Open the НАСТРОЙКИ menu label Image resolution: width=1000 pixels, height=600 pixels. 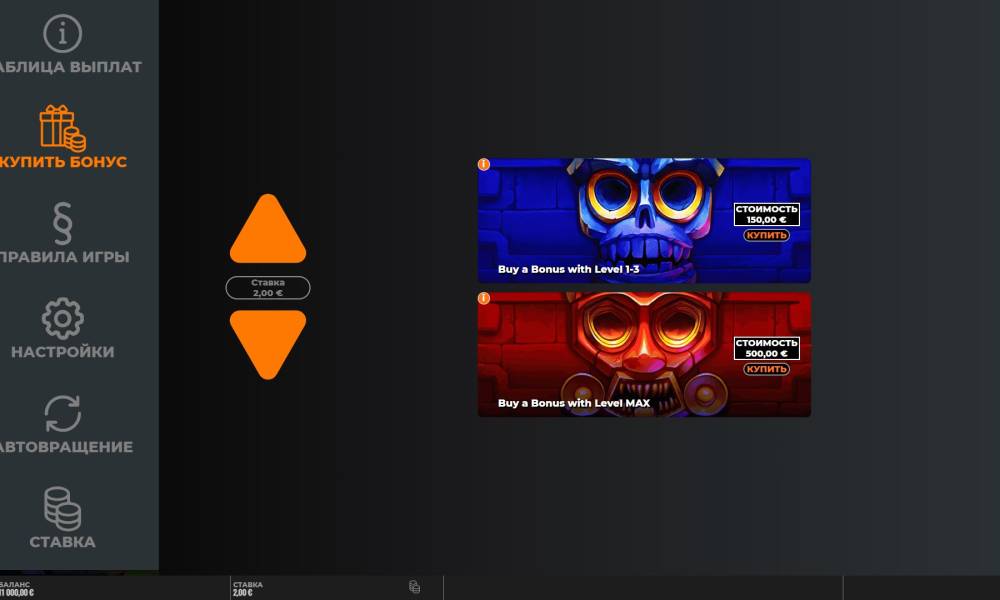coord(62,352)
